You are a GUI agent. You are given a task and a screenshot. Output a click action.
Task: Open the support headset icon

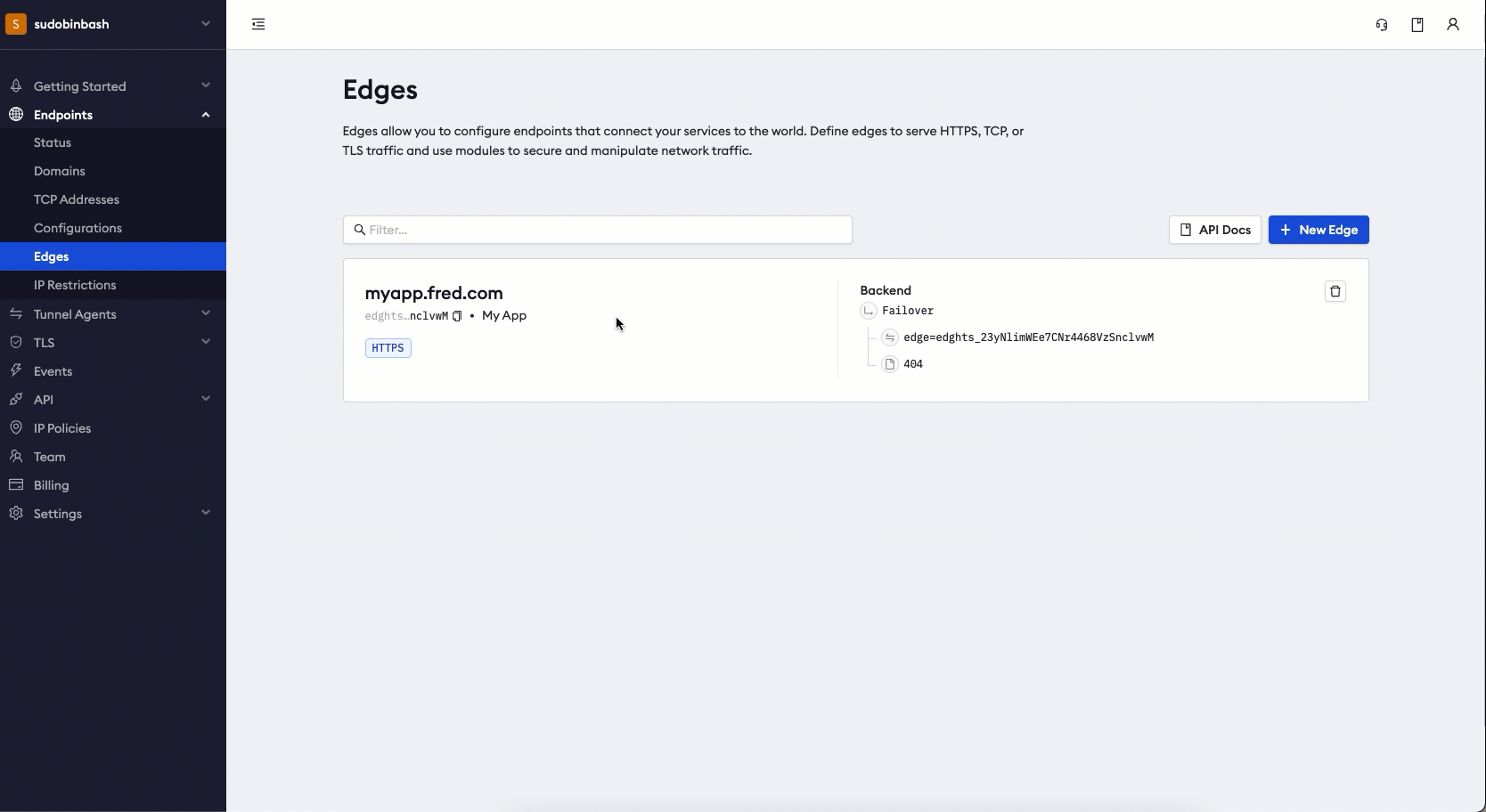coord(1381,24)
